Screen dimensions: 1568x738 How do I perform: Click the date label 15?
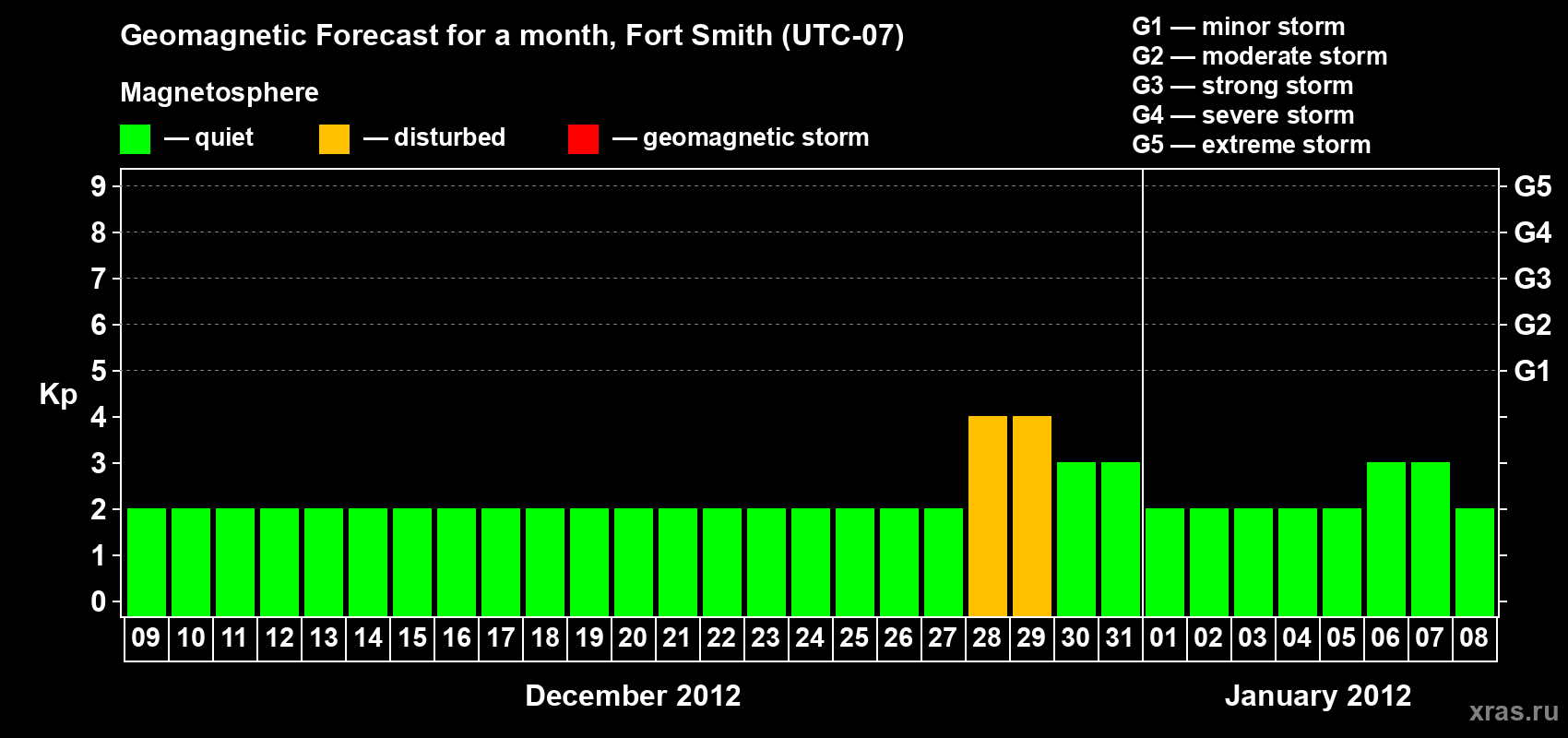[412, 637]
